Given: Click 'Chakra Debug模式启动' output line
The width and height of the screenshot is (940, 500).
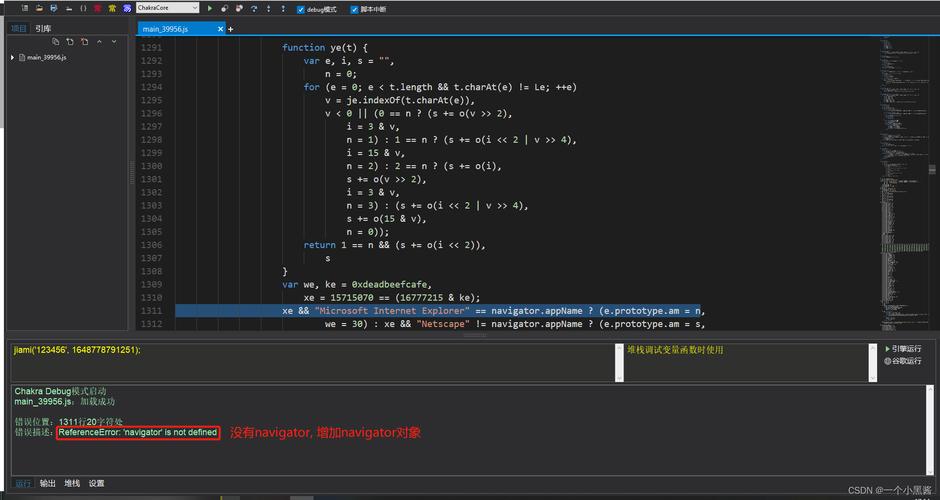Looking at the screenshot, I should (x=61, y=391).
